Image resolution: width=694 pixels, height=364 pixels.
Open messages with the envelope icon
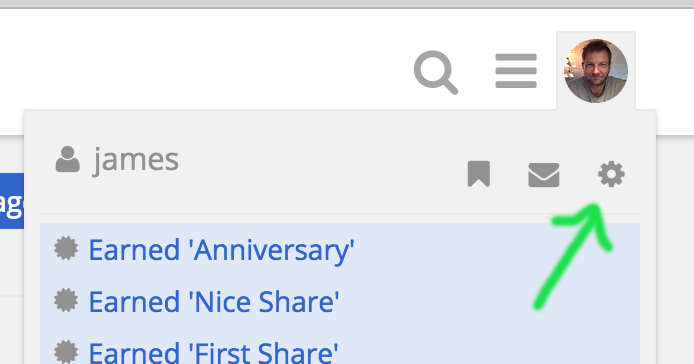click(x=544, y=174)
